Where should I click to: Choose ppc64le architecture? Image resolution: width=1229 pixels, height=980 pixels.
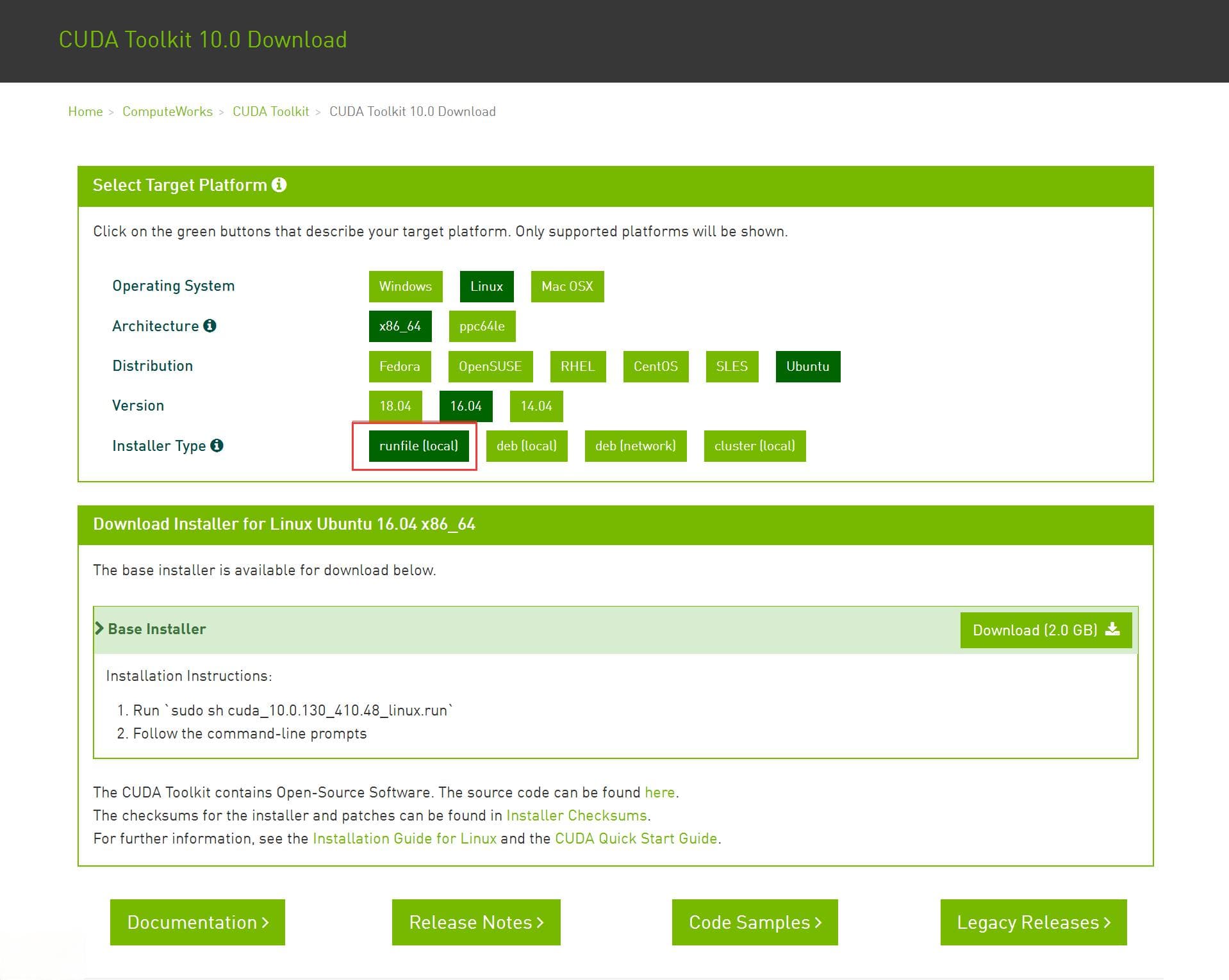482,326
